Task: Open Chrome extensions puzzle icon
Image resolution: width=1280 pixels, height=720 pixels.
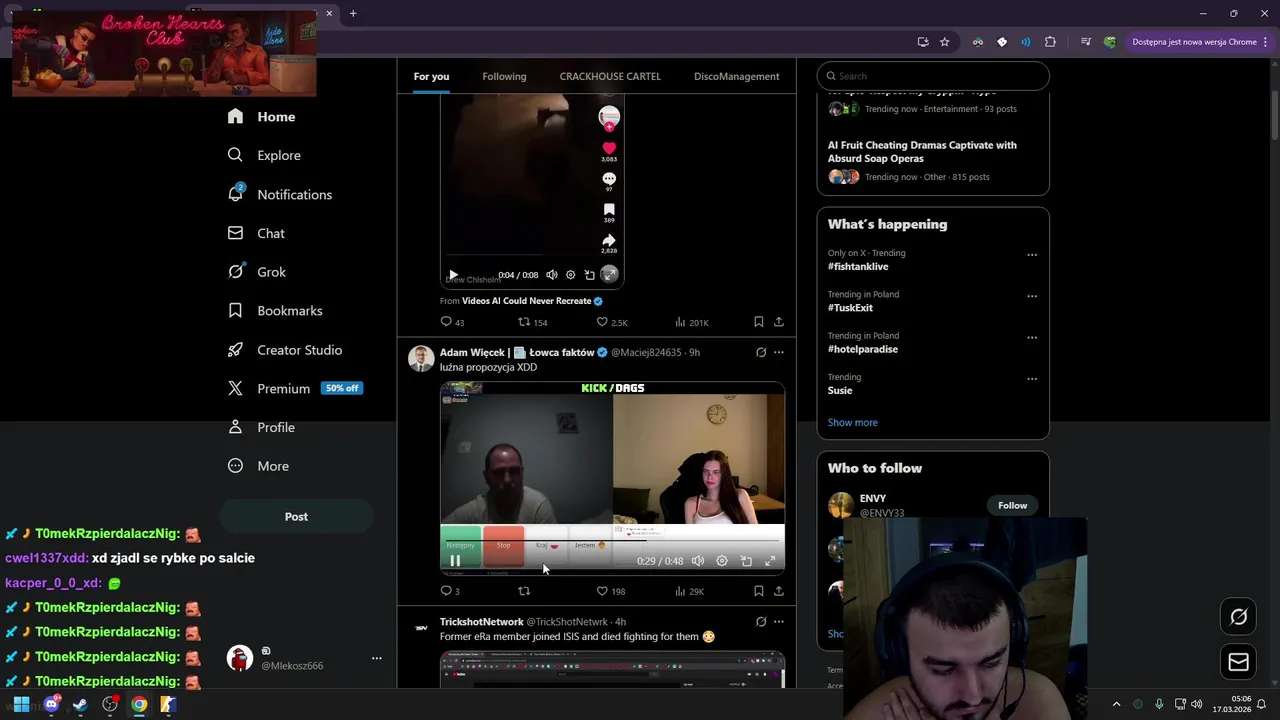Action: [1050, 42]
